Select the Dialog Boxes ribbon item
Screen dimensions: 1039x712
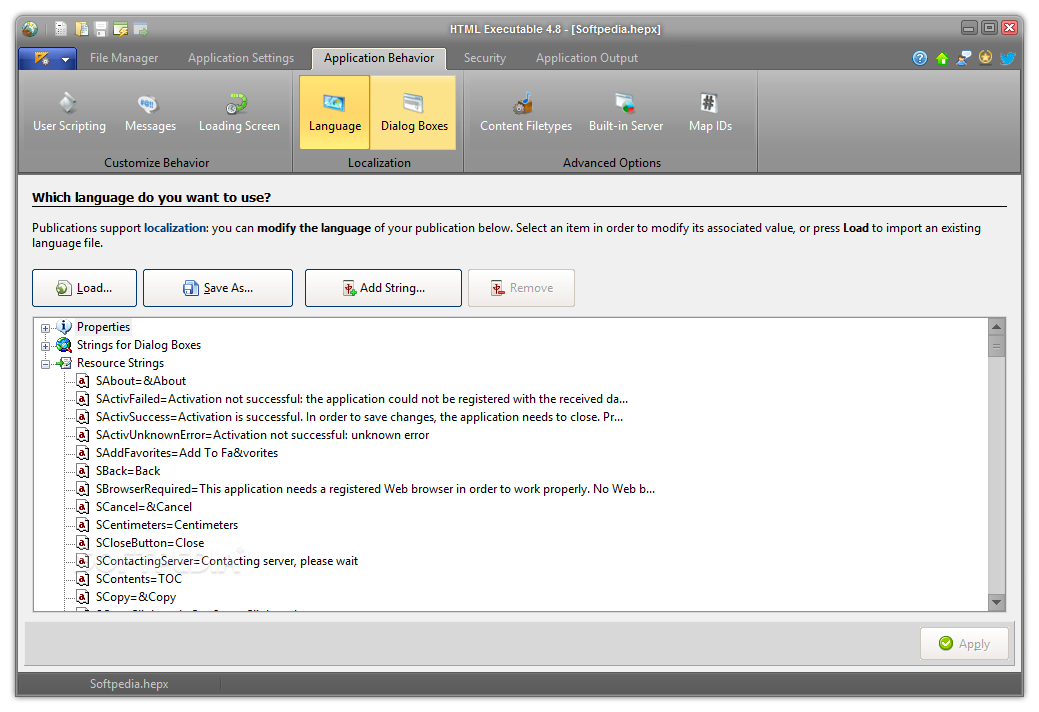(413, 113)
